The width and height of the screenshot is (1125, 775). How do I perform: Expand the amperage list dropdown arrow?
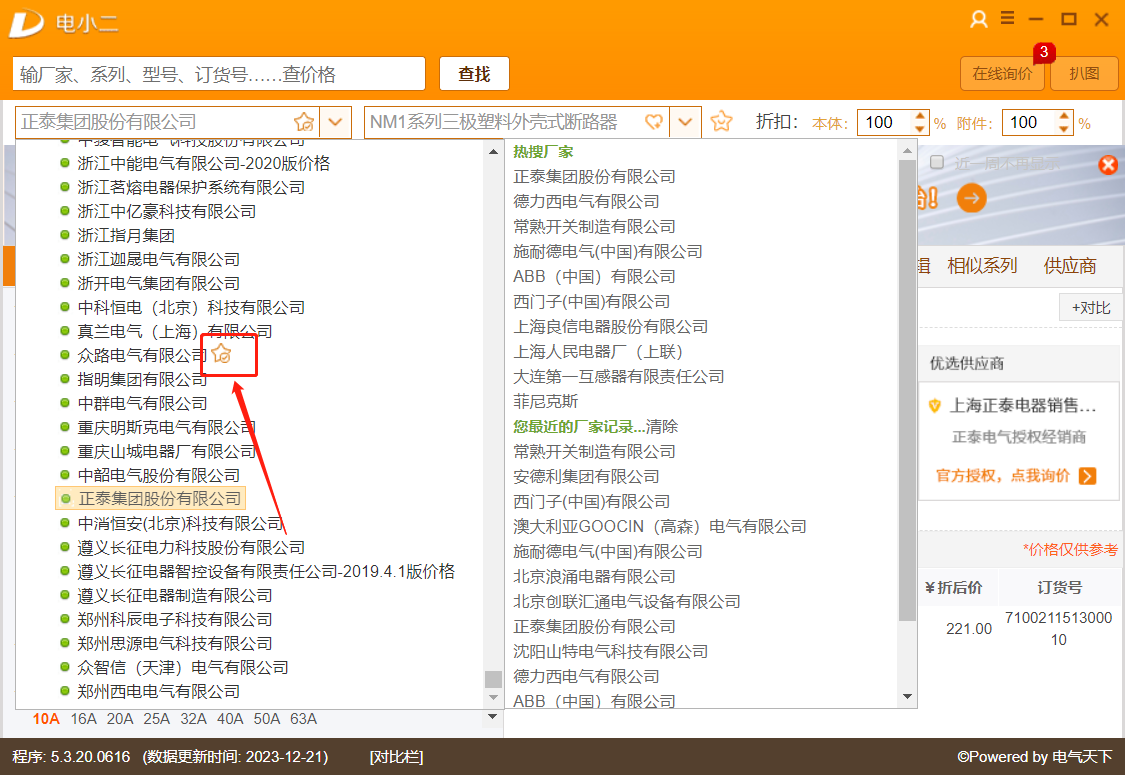(492, 717)
